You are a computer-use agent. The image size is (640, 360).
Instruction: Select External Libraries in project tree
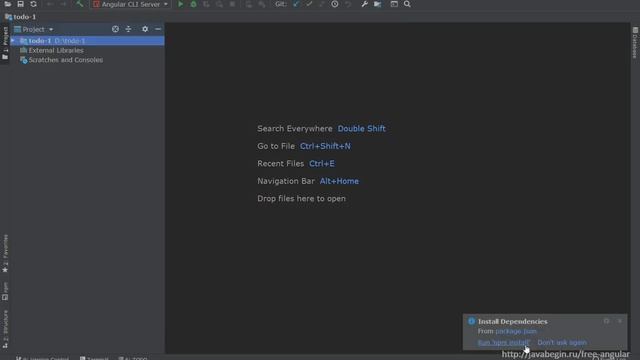tap(56, 50)
